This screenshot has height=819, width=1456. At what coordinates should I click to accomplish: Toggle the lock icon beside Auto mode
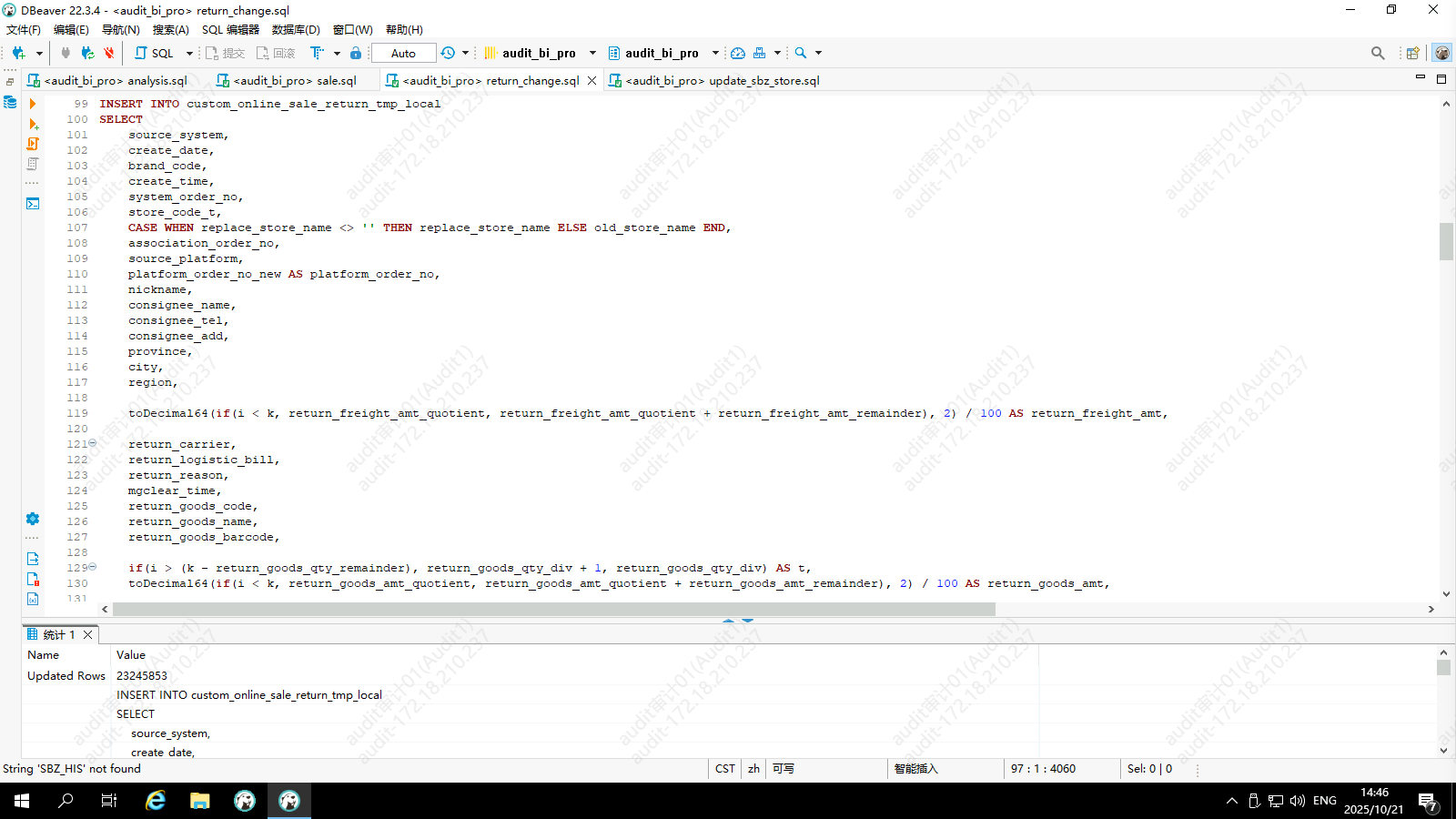pyautogui.click(x=356, y=53)
